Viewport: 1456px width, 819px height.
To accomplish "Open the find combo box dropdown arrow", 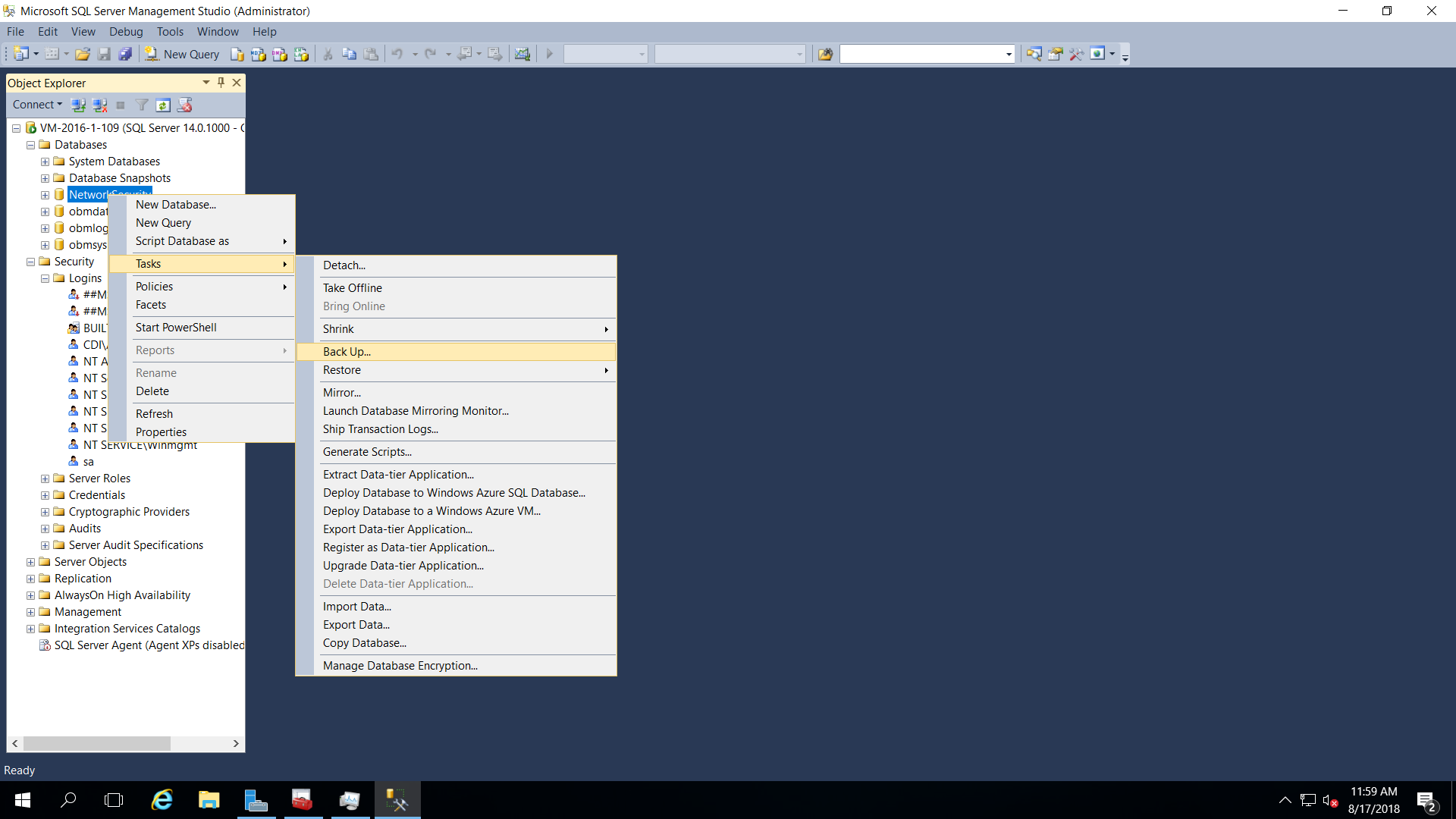I will [1009, 54].
